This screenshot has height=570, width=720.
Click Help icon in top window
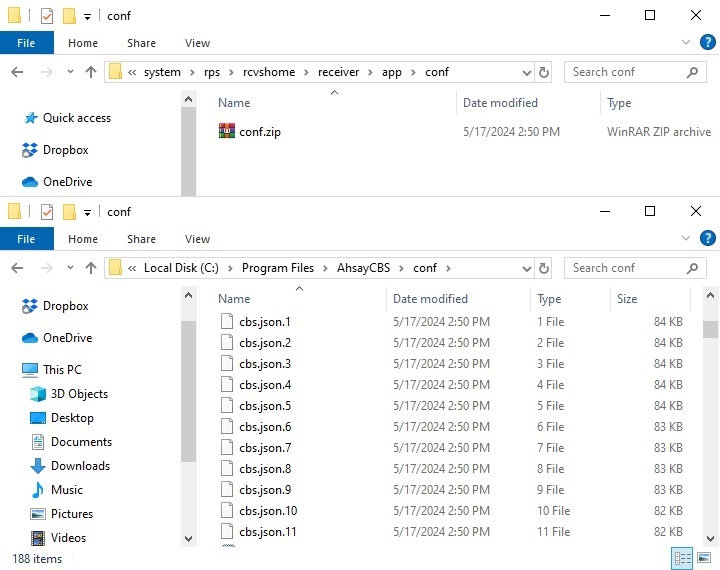708,42
